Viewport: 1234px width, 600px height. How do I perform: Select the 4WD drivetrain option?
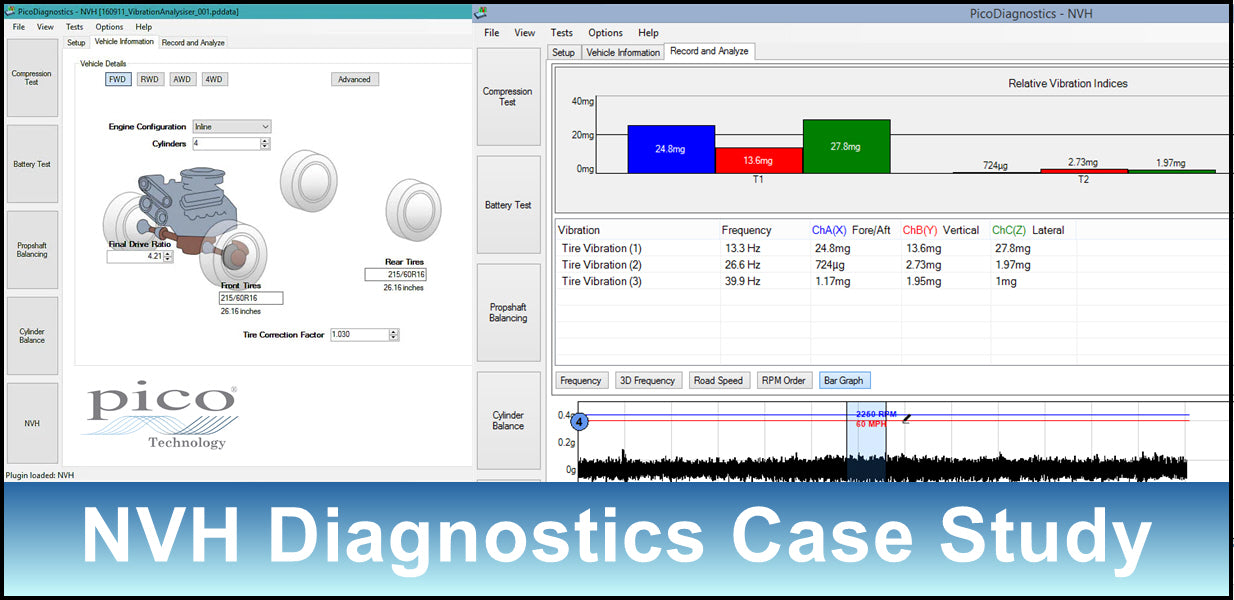coord(215,79)
